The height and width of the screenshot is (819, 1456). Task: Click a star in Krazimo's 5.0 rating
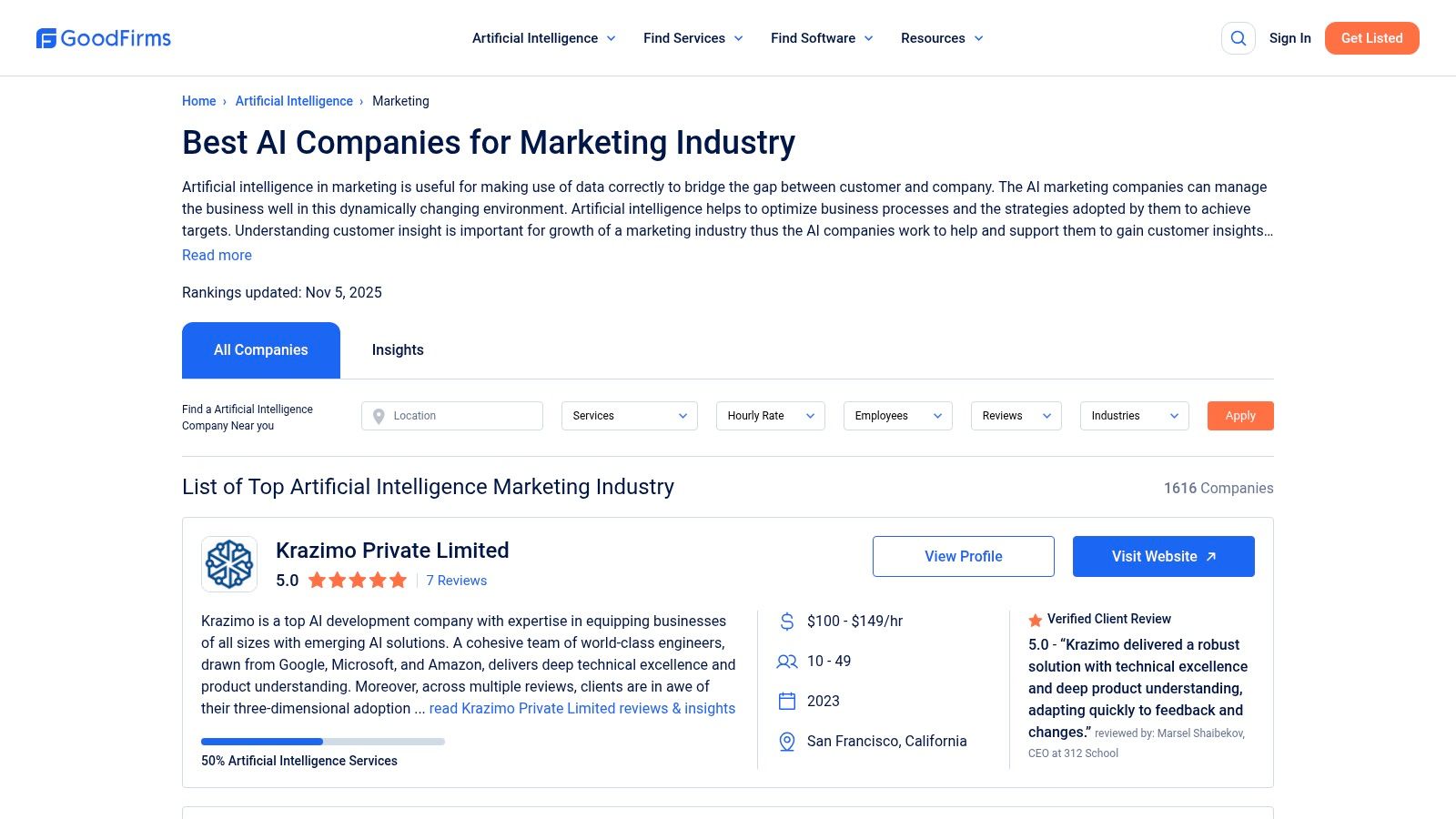[358, 580]
